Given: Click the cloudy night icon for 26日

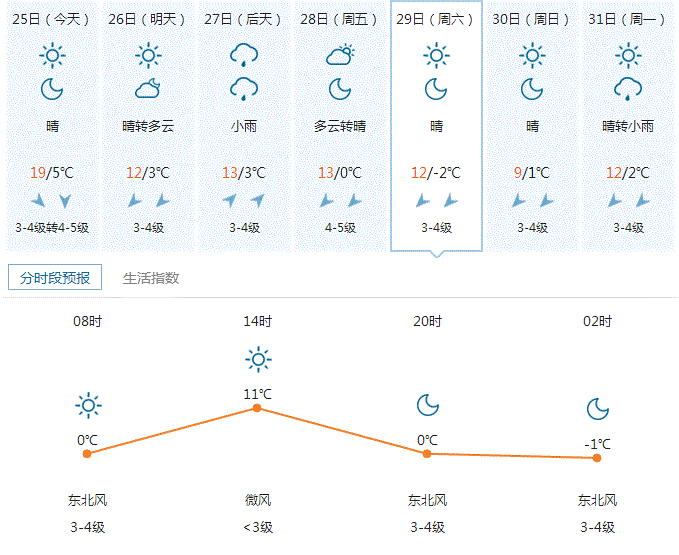Looking at the screenshot, I should (148, 89).
